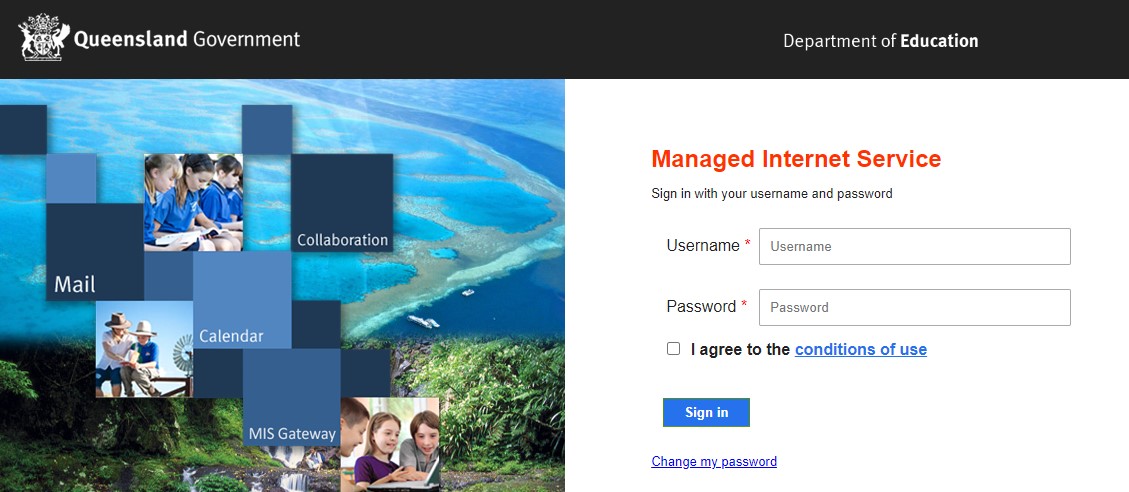
Task: Focus the Password input field
Action: (x=914, y=308)
